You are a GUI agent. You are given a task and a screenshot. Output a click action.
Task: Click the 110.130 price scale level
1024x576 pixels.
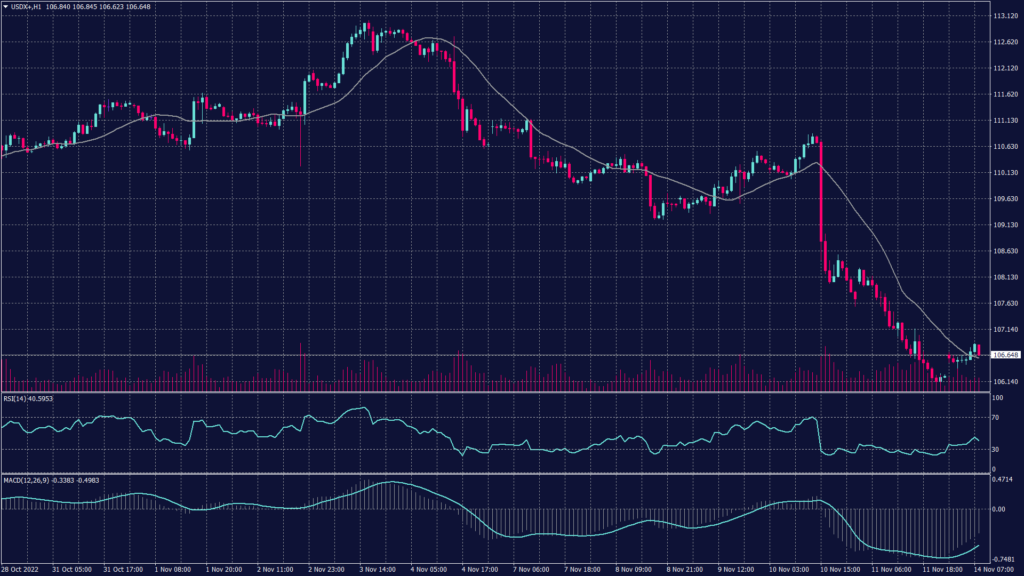[1004, 173]
